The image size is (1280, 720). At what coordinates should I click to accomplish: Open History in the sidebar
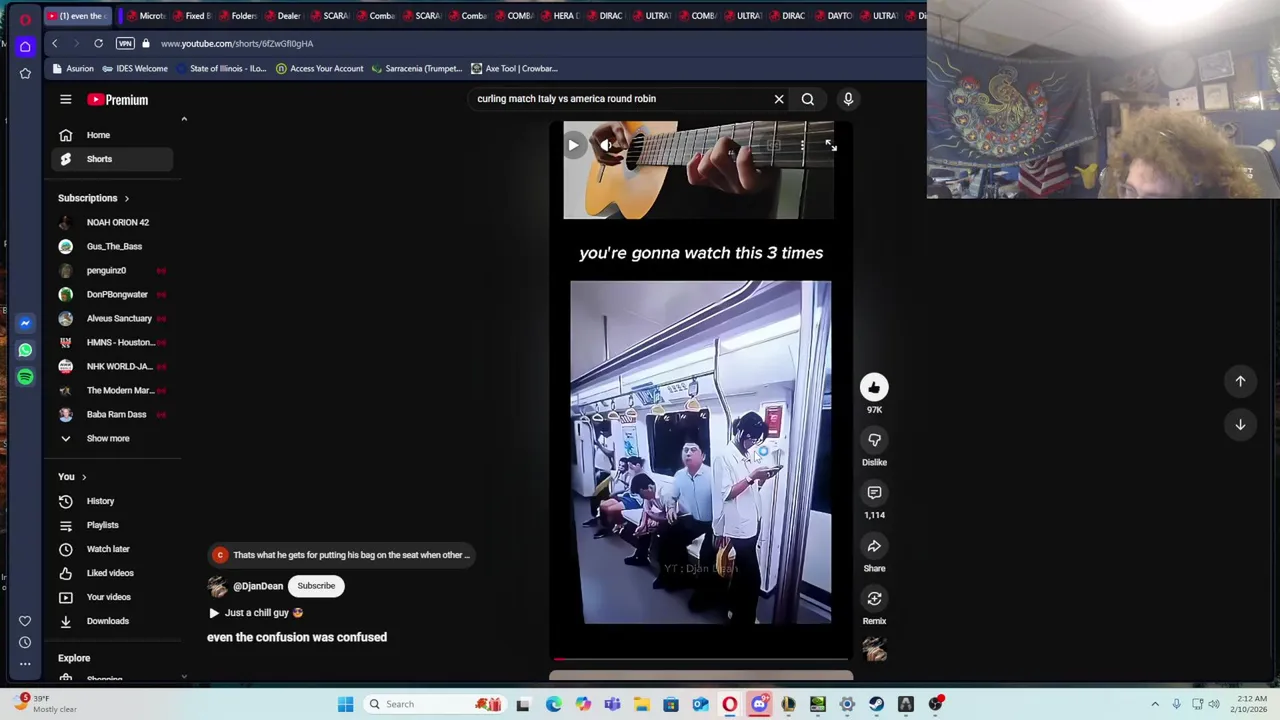click(x=112, y=501)
